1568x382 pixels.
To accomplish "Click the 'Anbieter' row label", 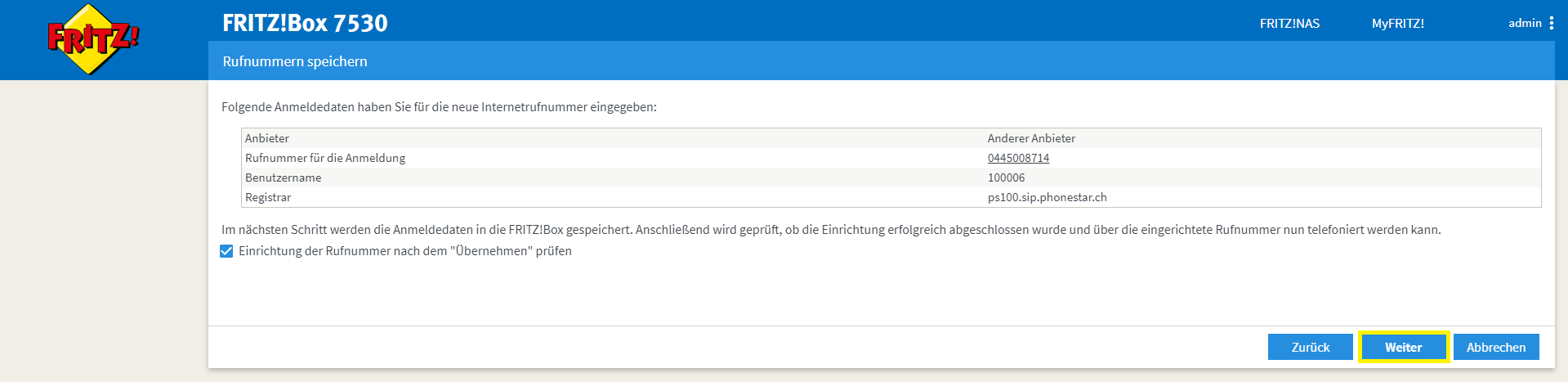I will [267, 138].
